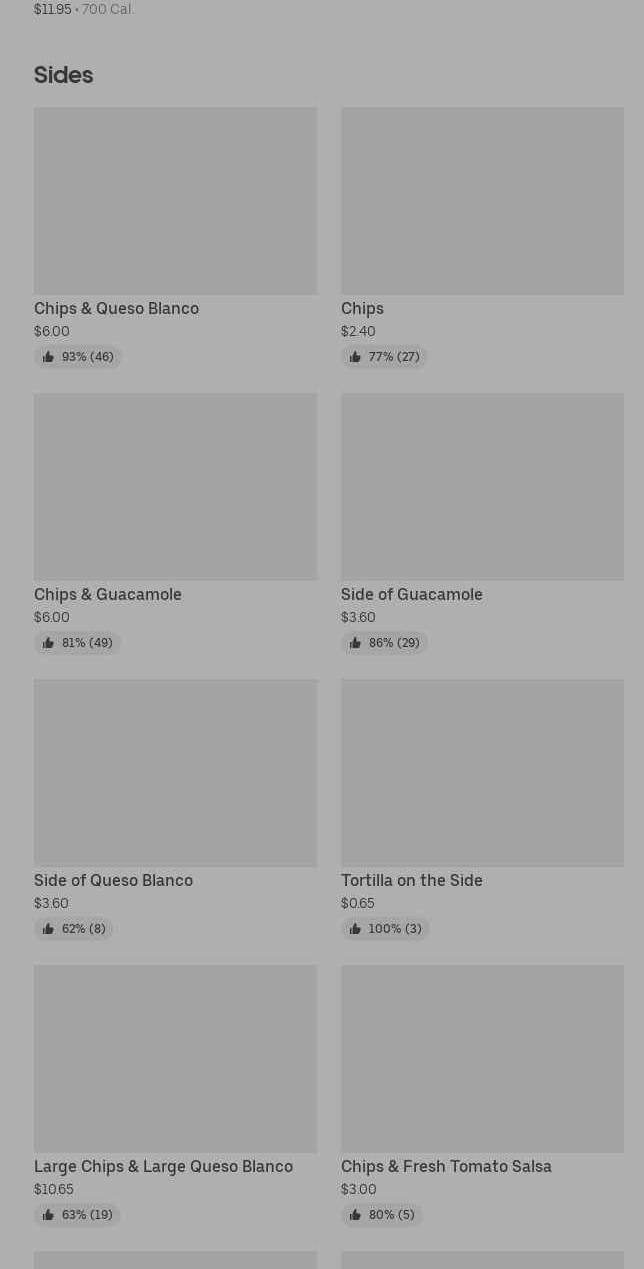644x1269 pixels.
Task: Click the Chips & Fresh Tomato Salsa thumbs-up icon
Action: [x=355, y=1215]
